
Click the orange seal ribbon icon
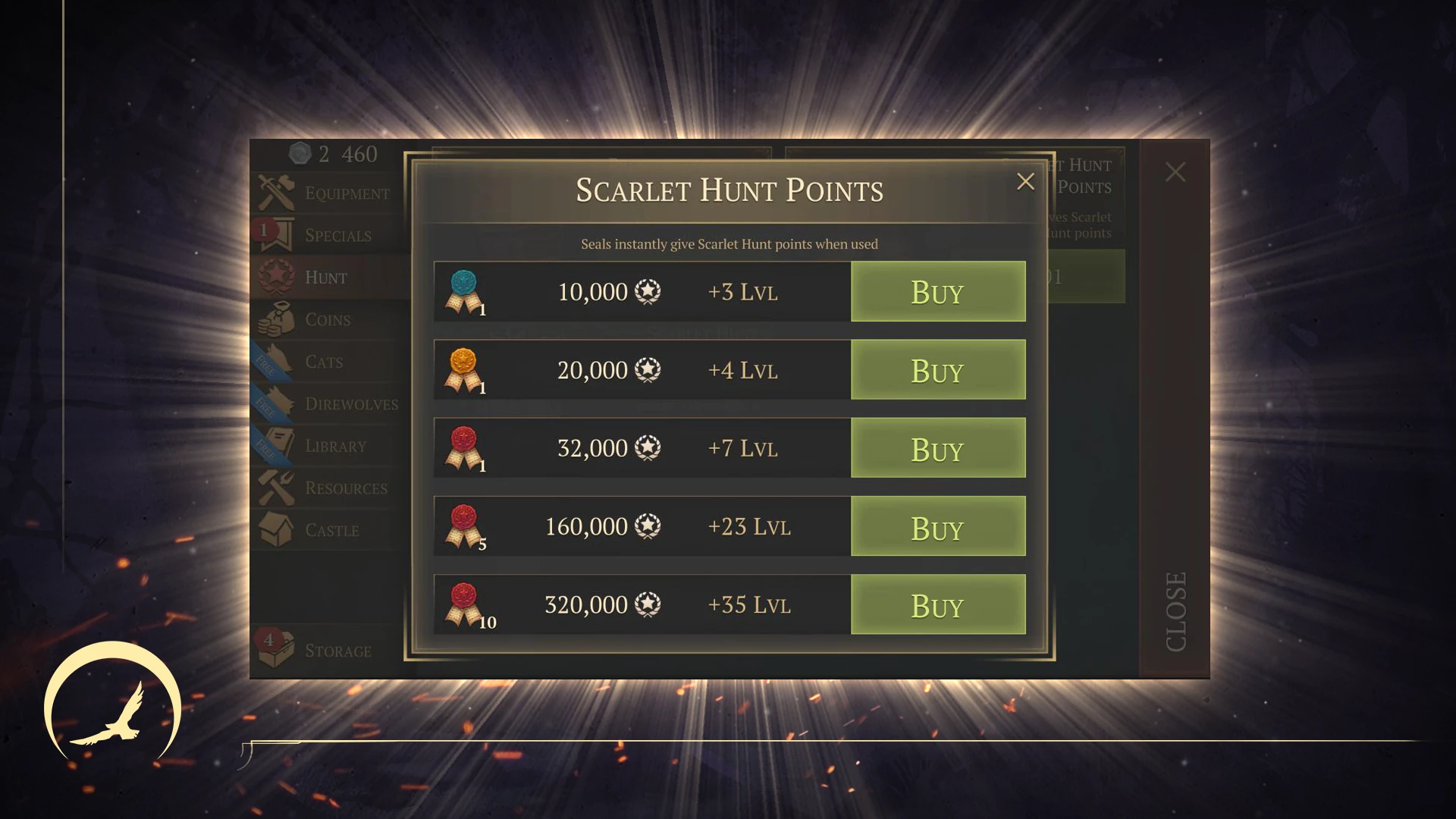pos(464,370)
